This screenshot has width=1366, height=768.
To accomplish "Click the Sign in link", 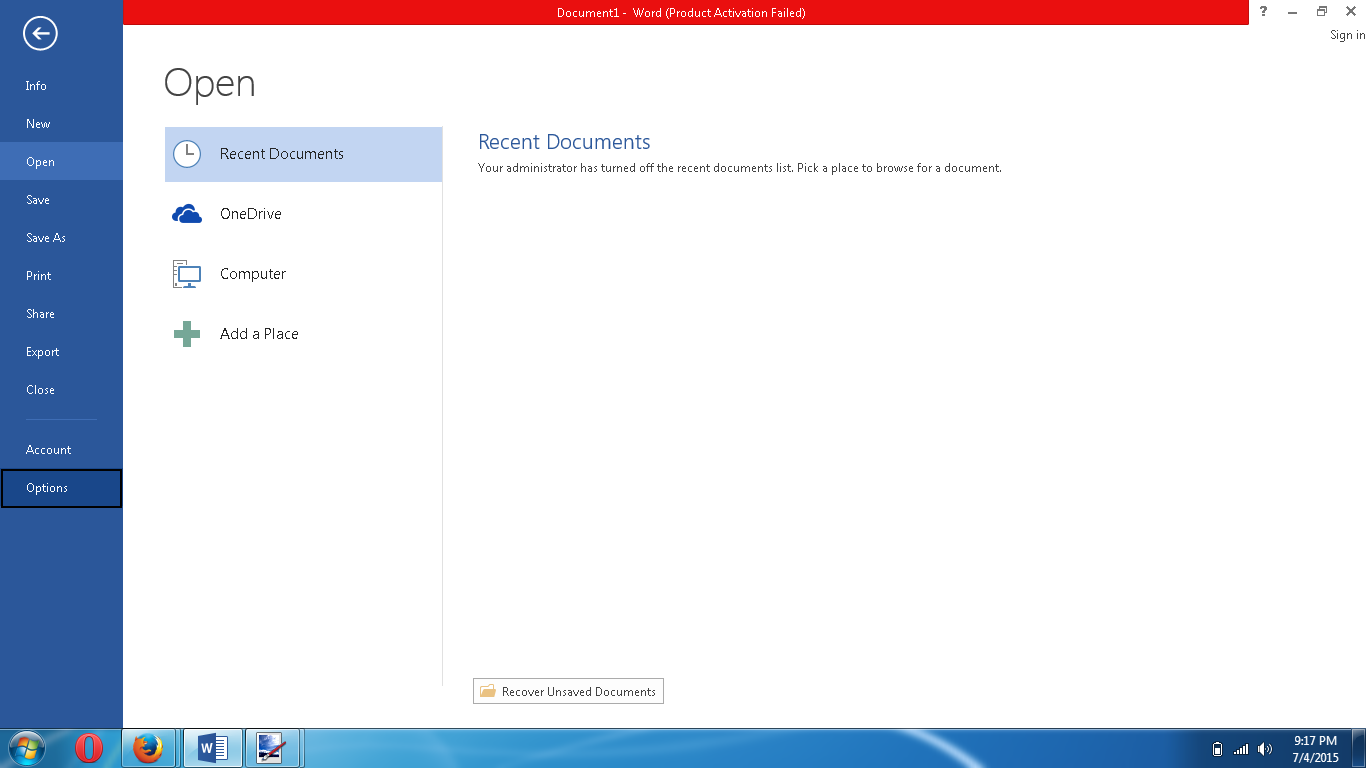I will click(x=1347, y=35).
